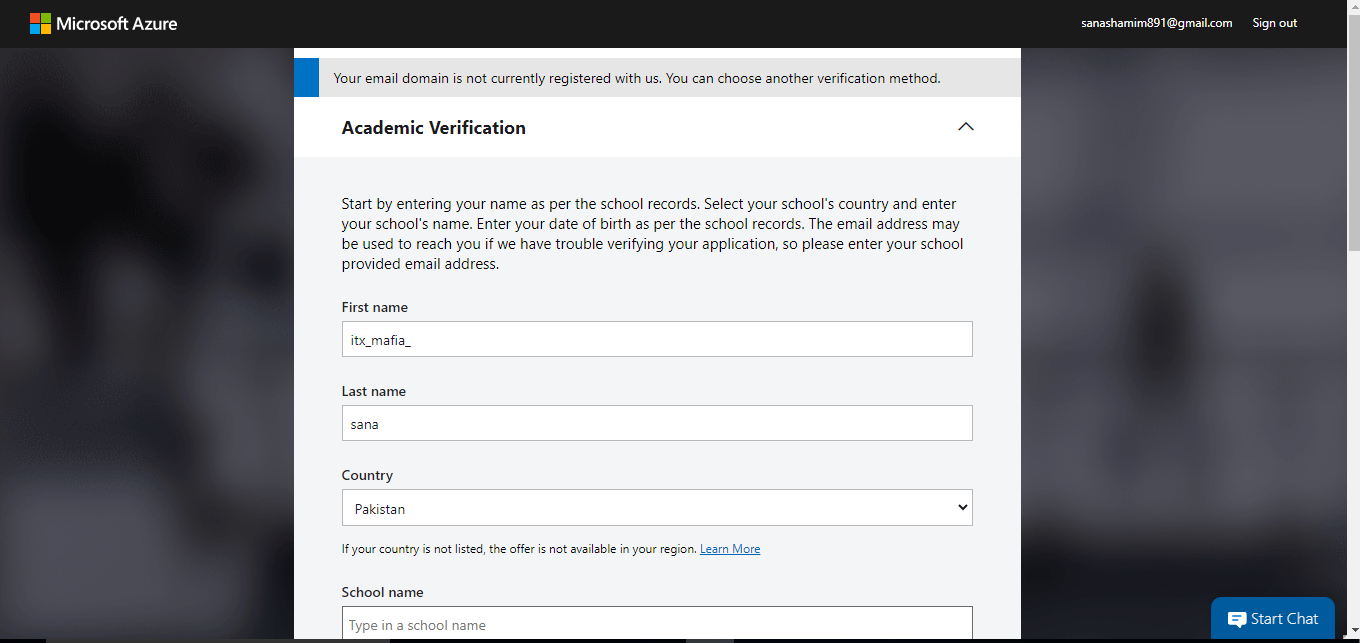The image size is (1360, 643).
Task: Click the Country dropdown chevron arrow
Action: point(963,507)
